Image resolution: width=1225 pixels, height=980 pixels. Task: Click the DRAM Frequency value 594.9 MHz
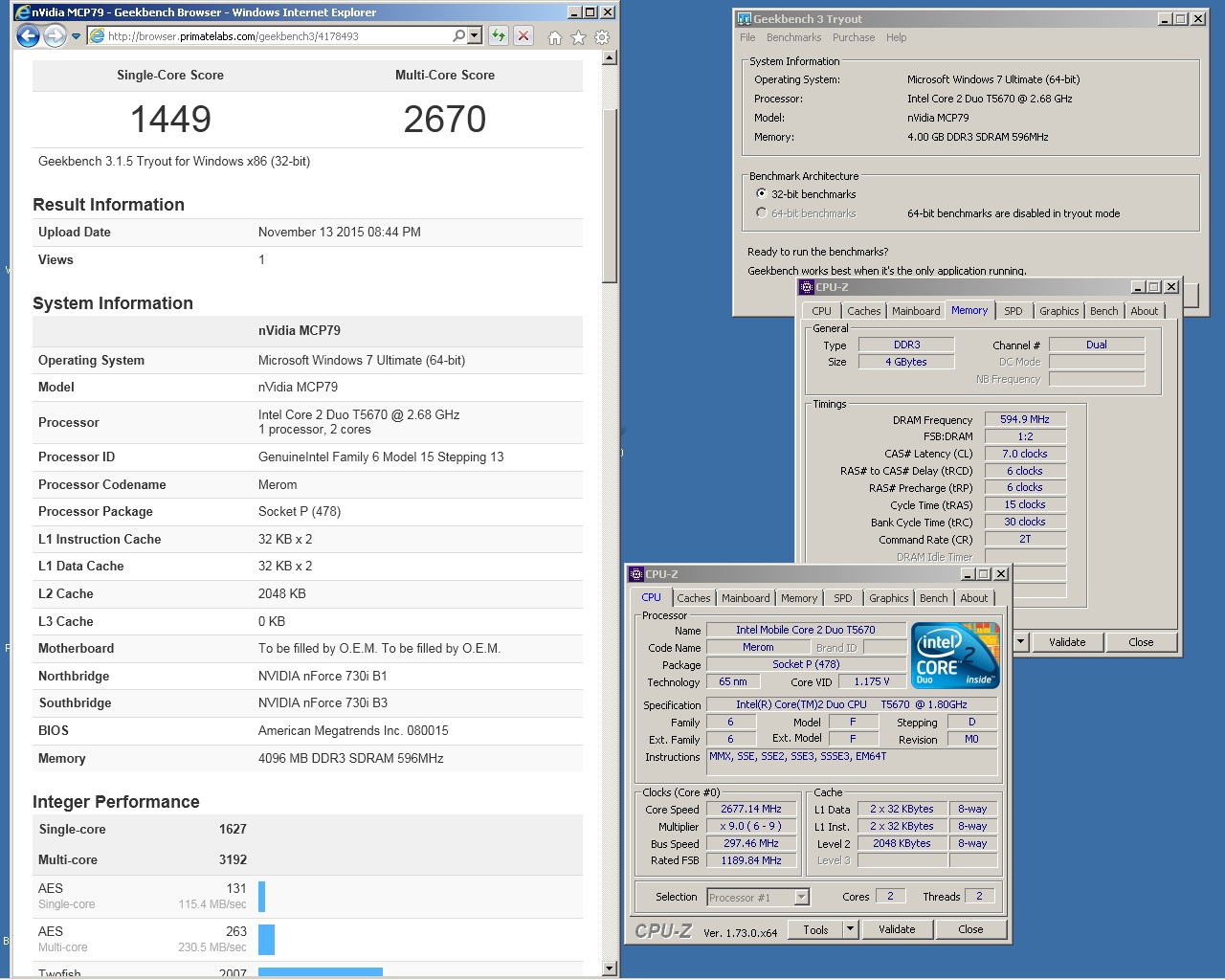click(1025, 419)
